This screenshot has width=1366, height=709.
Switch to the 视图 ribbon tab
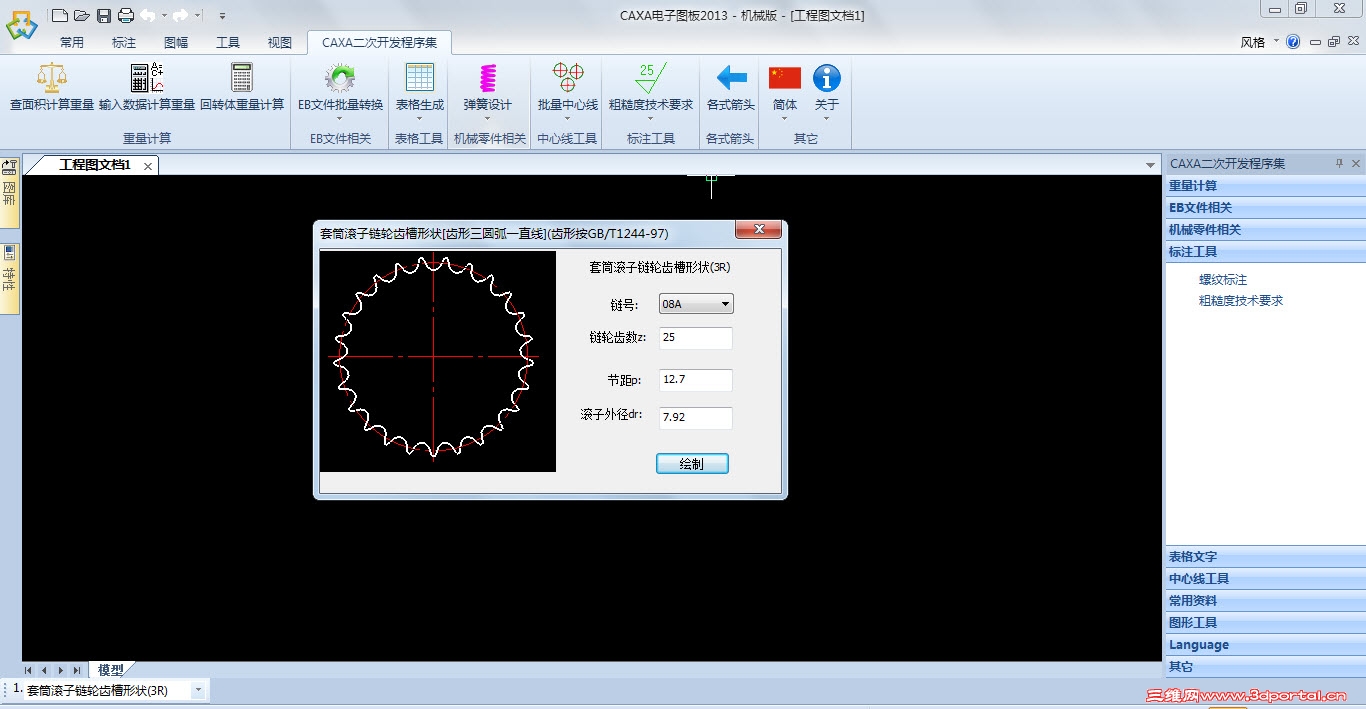click(x=280, y=43)
